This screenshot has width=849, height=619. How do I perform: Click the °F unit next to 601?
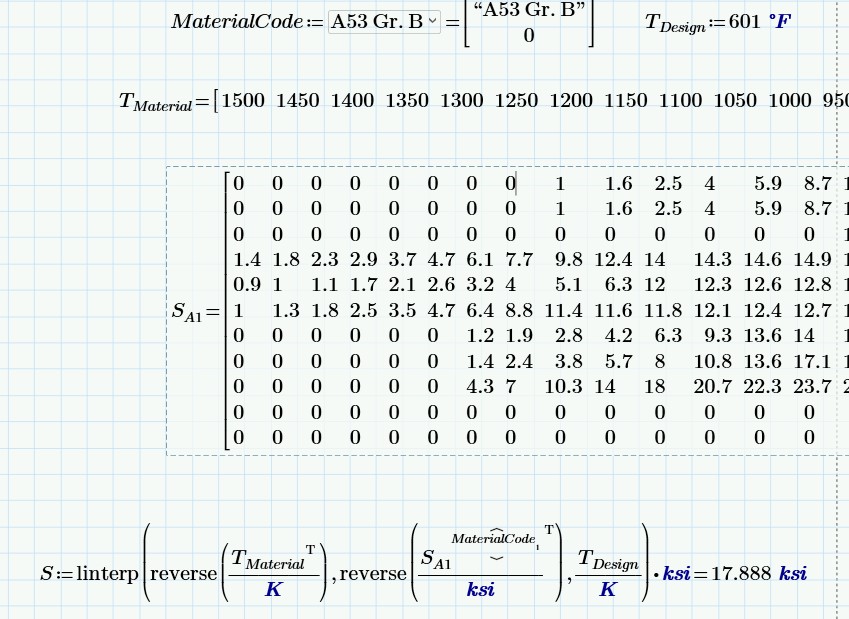779,19
